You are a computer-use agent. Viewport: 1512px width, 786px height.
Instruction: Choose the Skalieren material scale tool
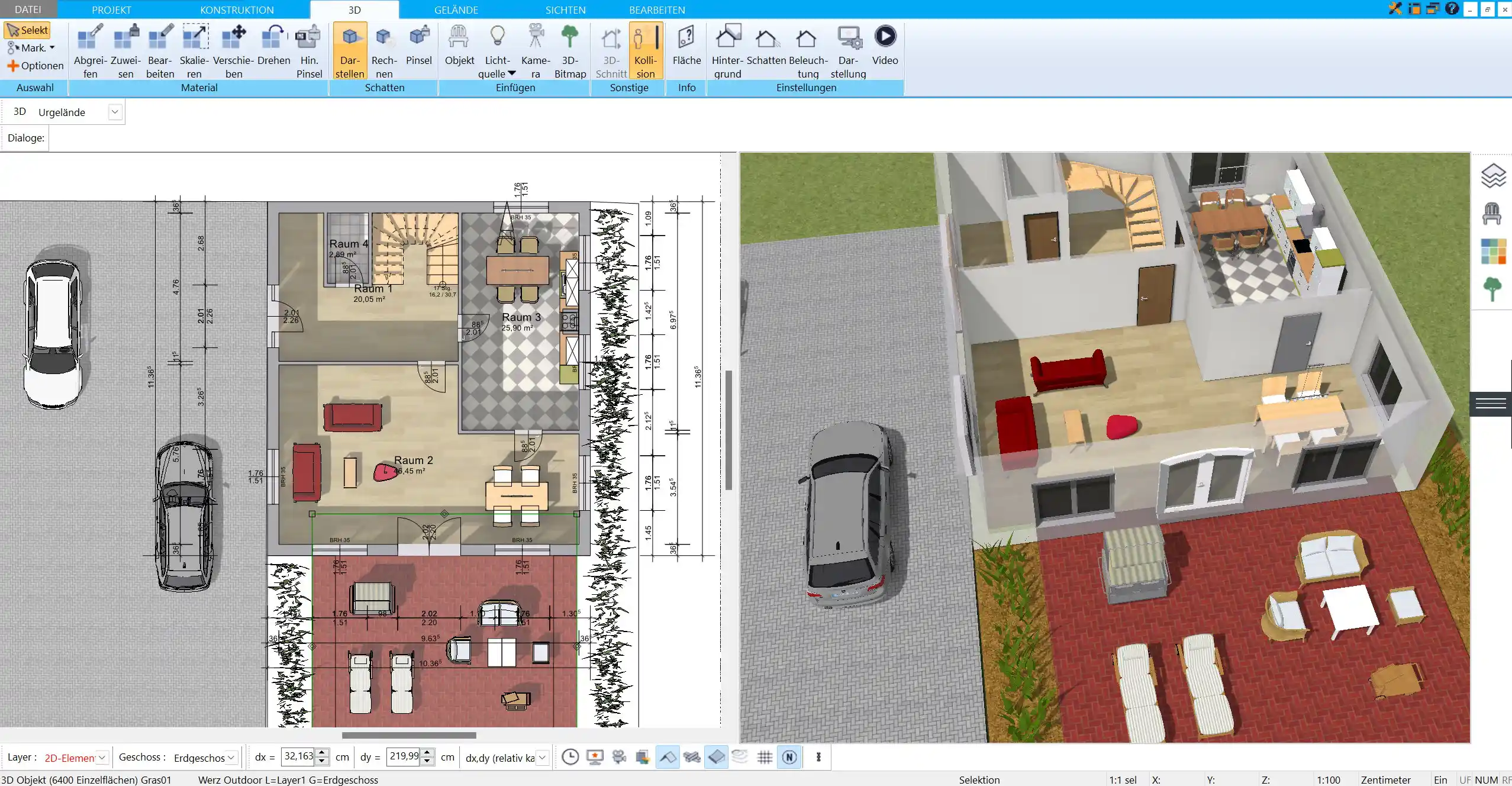click(x=194, y=51)
